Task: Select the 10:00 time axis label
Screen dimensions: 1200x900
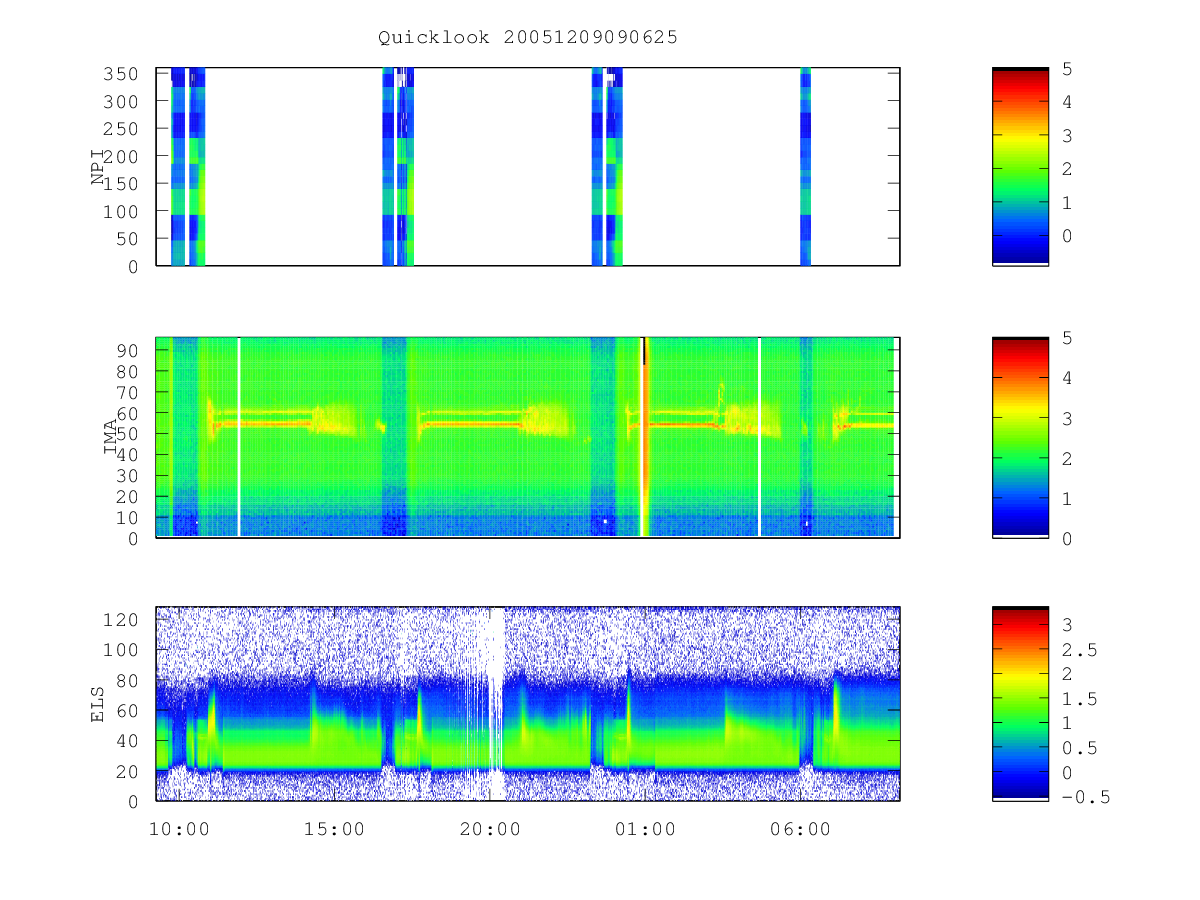Action: 179,829
